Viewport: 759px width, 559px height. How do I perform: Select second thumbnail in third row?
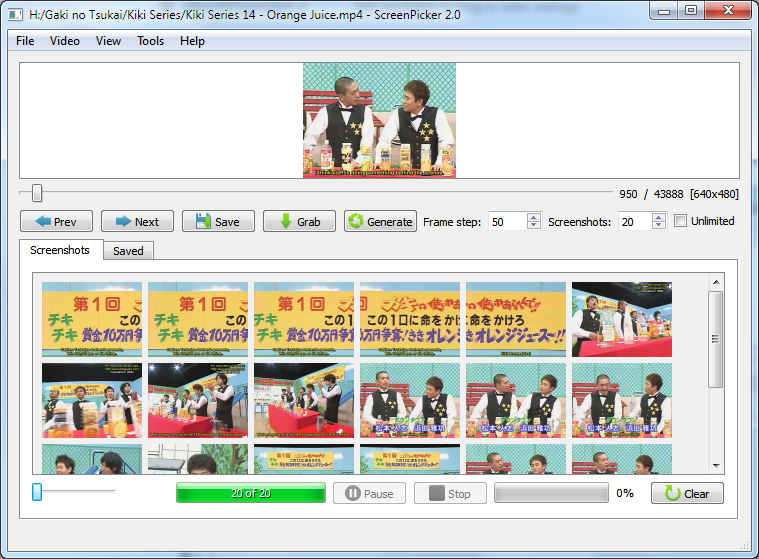pos(198,459)
